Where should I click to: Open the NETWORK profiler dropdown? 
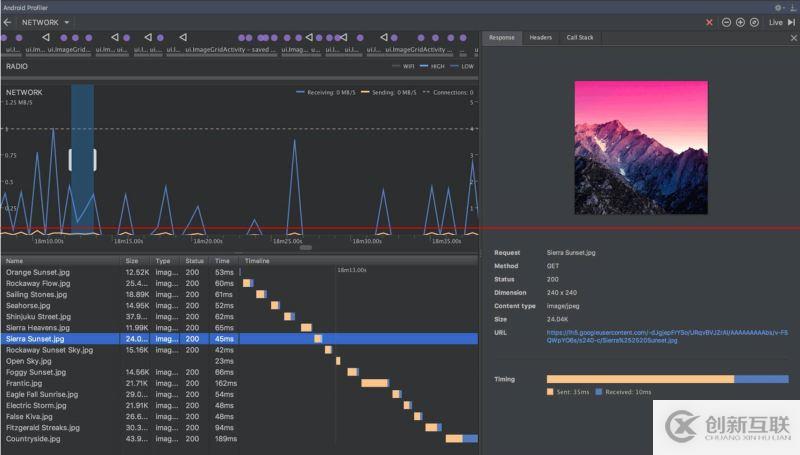46,21
